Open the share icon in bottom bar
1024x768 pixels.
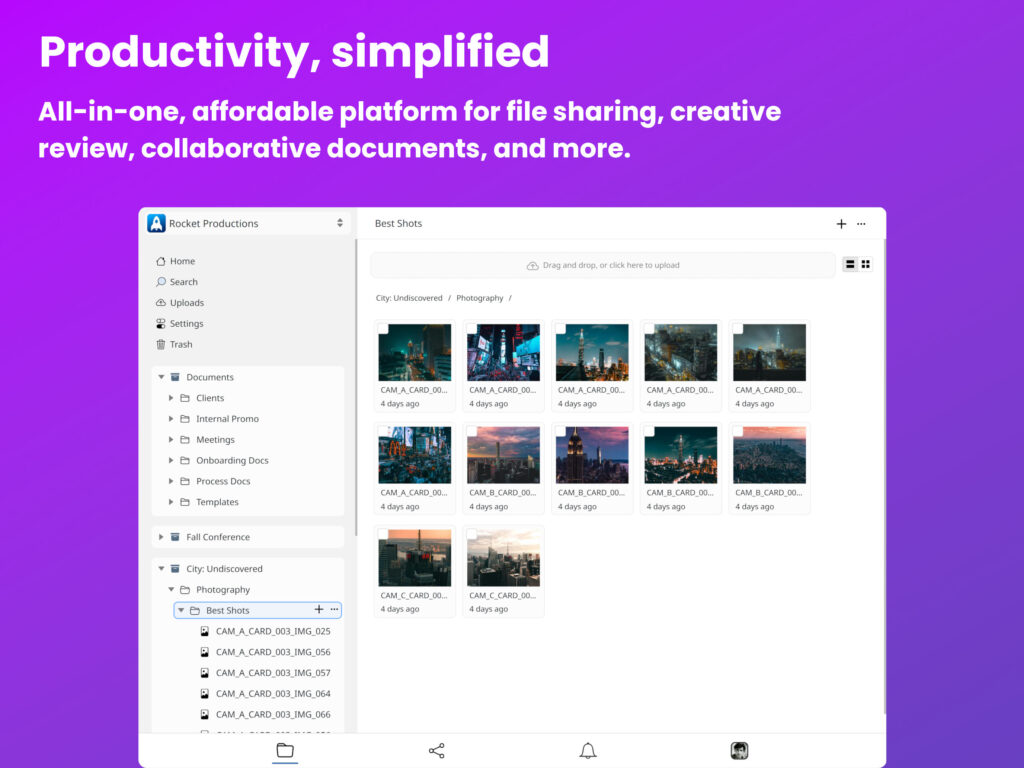[436, 751]
